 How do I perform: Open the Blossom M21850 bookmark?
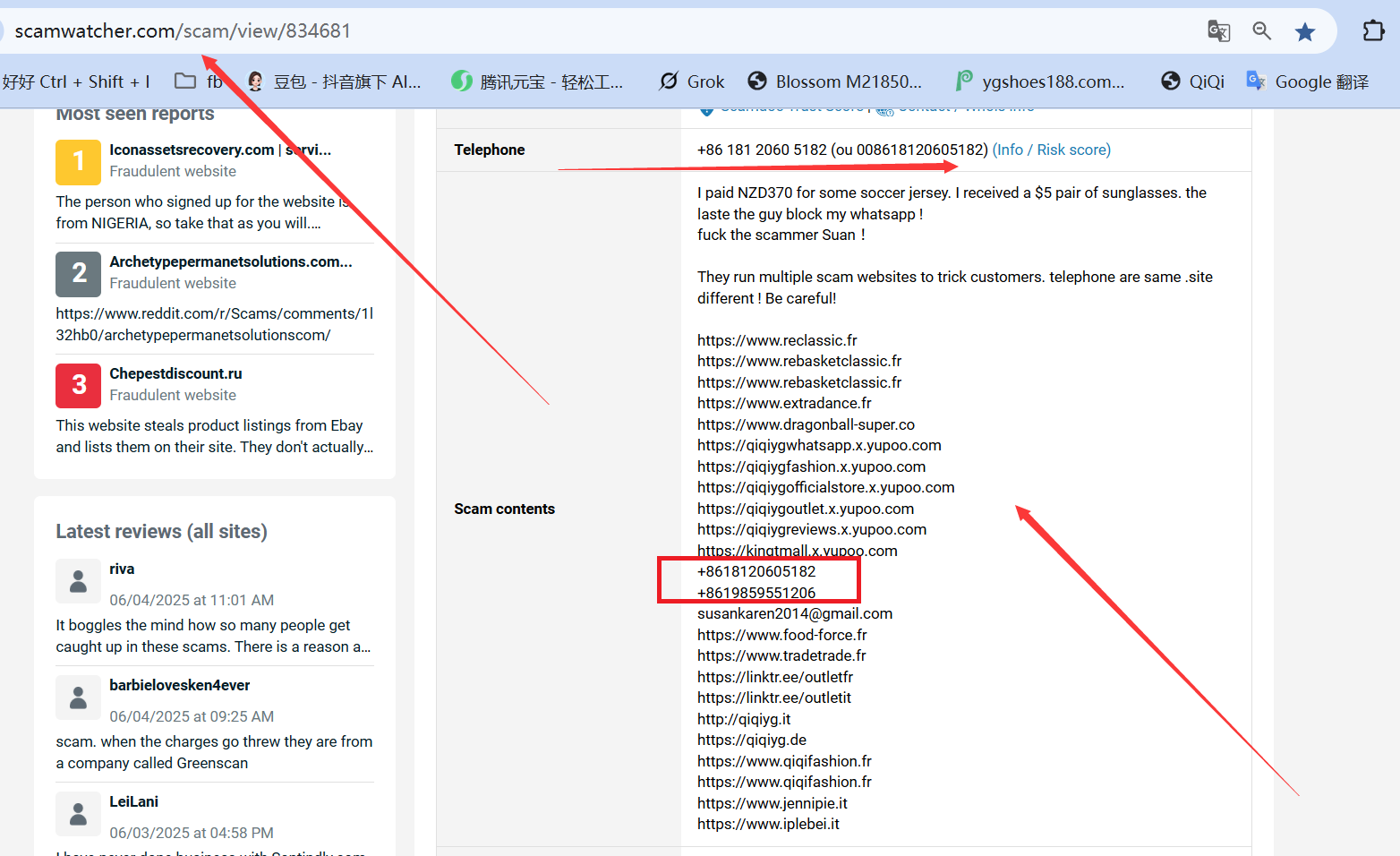coord(834,81)
